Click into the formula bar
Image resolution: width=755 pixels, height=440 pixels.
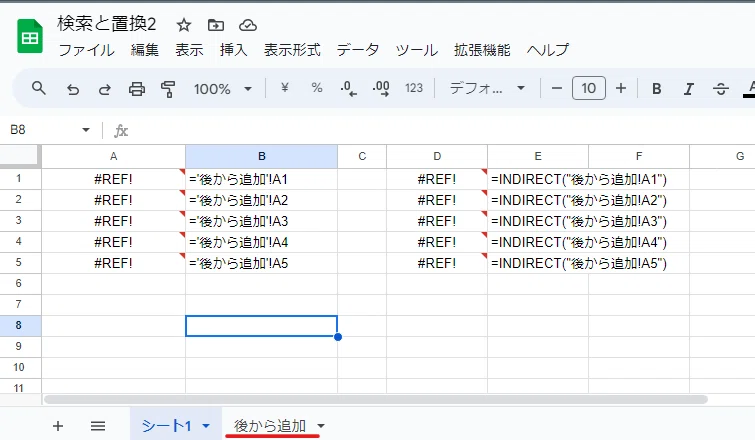tap(443, 130)
